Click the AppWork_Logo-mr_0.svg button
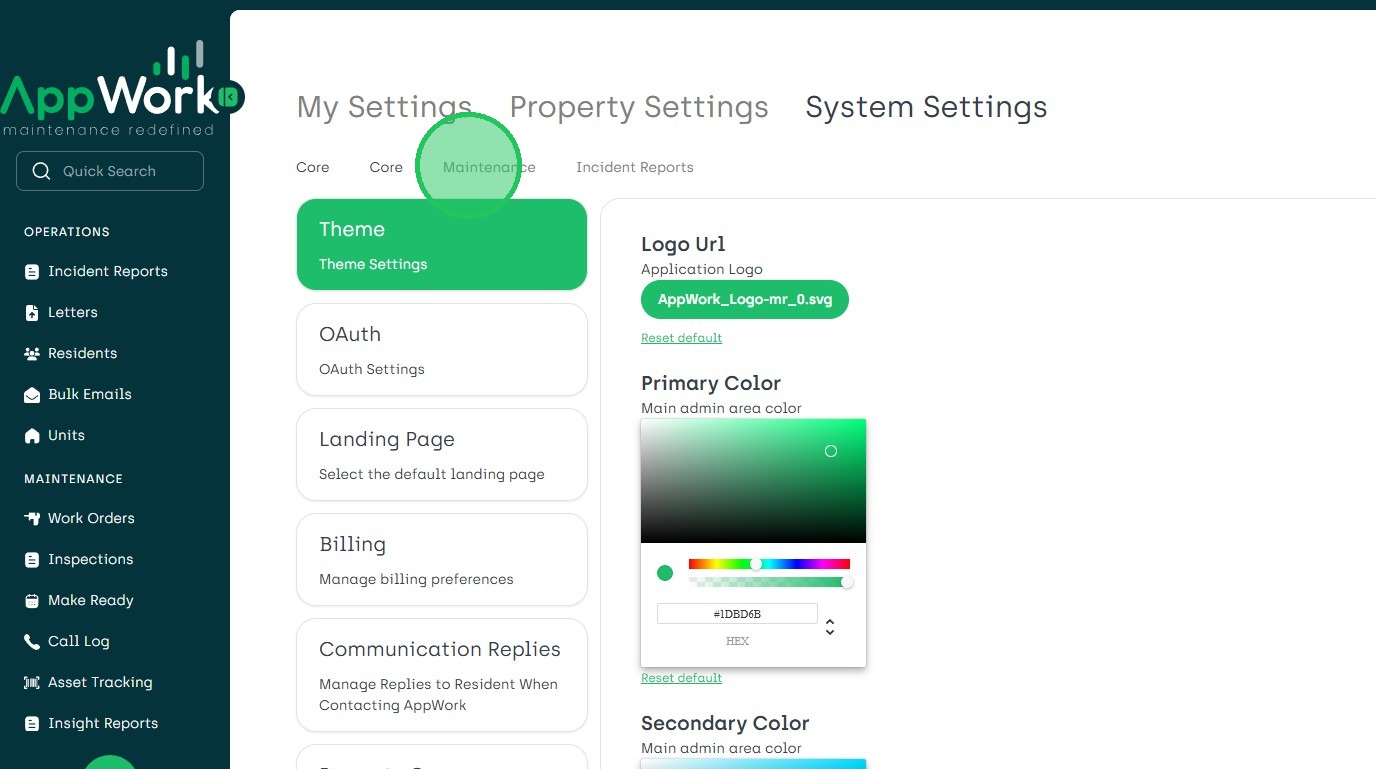1376x769 pixels. [745, 300]
